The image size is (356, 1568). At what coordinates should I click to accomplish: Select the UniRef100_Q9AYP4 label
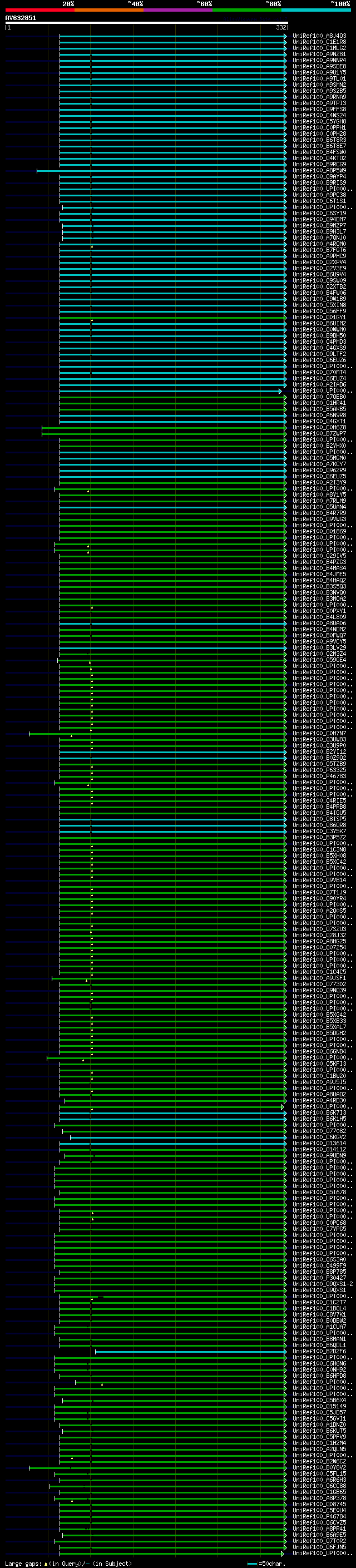click(x=319, y=176)
